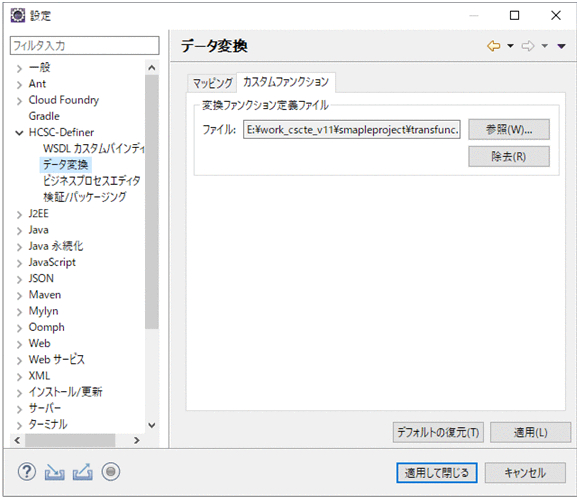Click the キャンセル button
580x500 pixels.
525,473
